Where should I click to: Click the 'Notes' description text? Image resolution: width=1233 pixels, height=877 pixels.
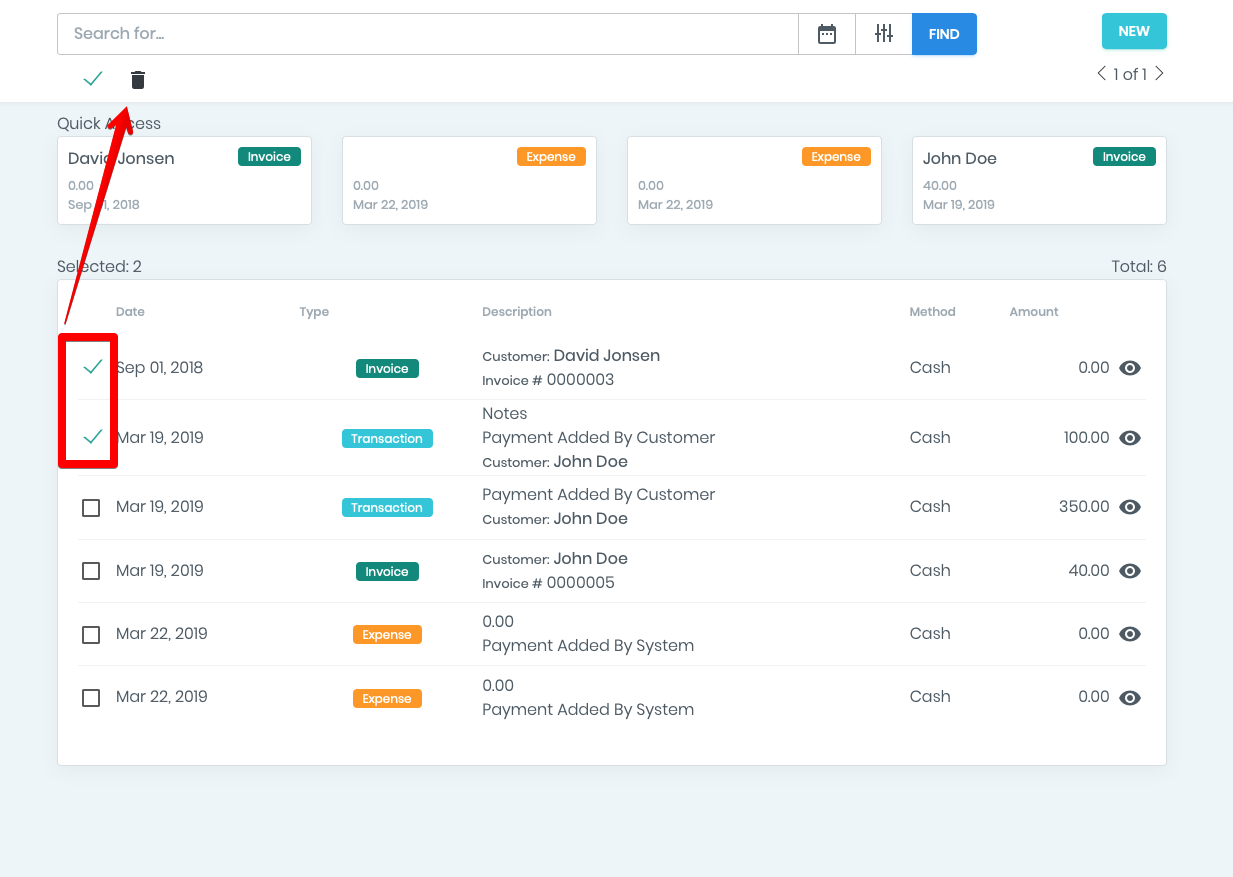(505, 414)
